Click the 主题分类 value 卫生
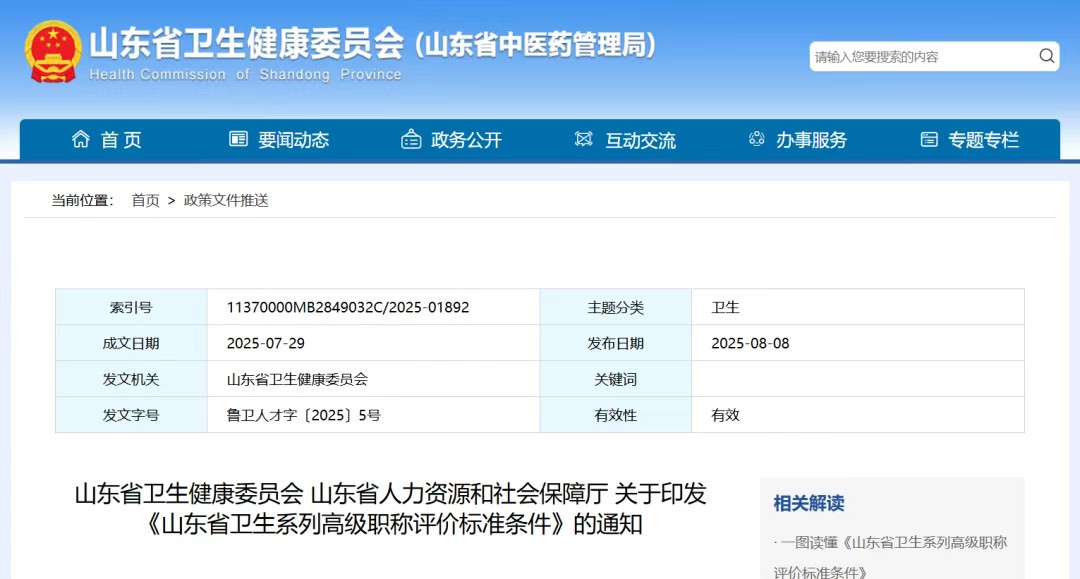The width and height of the screenshot is (1080, 579). (x=725, y=307)
